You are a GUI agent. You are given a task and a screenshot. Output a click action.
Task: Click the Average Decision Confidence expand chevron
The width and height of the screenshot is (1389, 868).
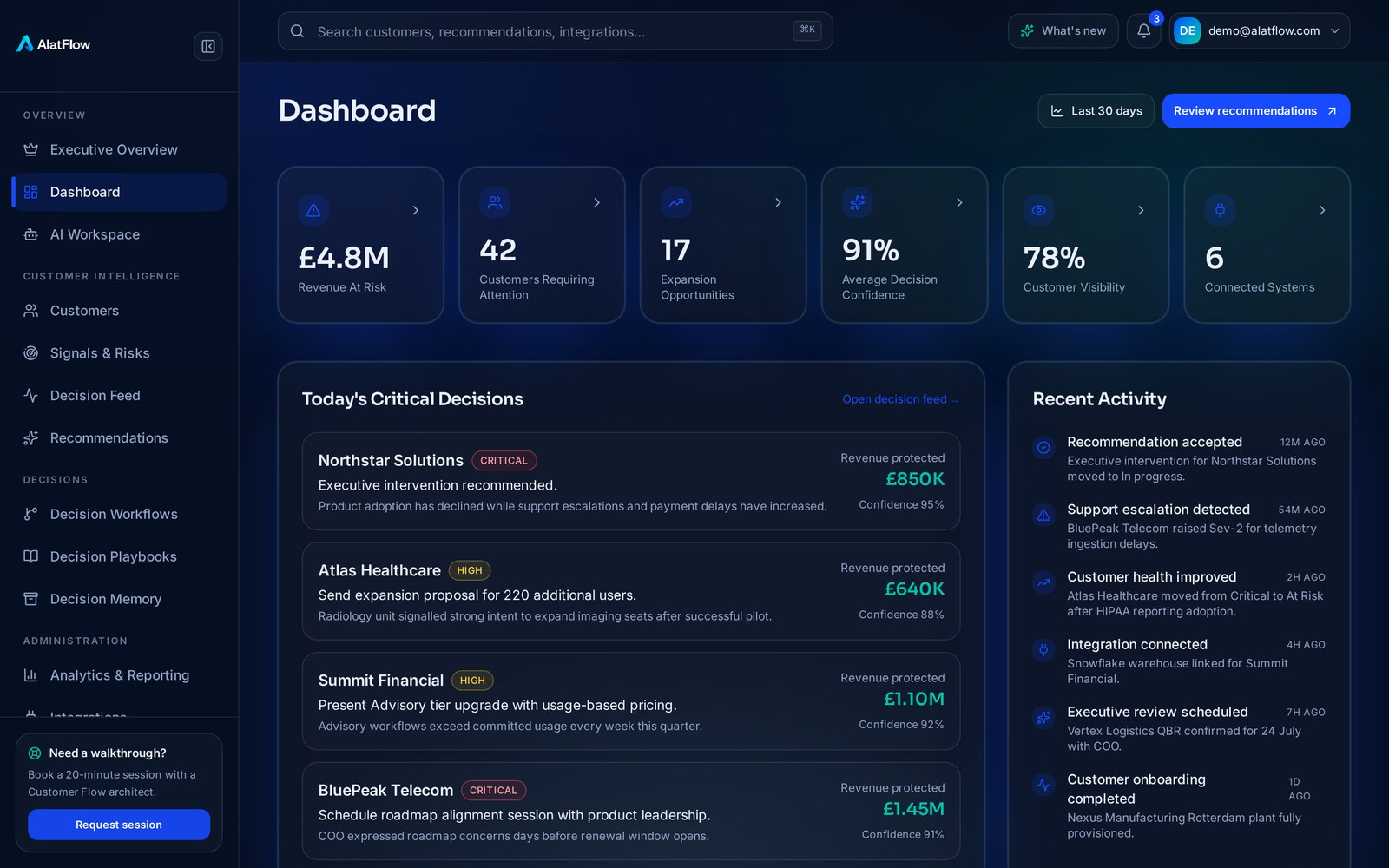coord(959,202)
